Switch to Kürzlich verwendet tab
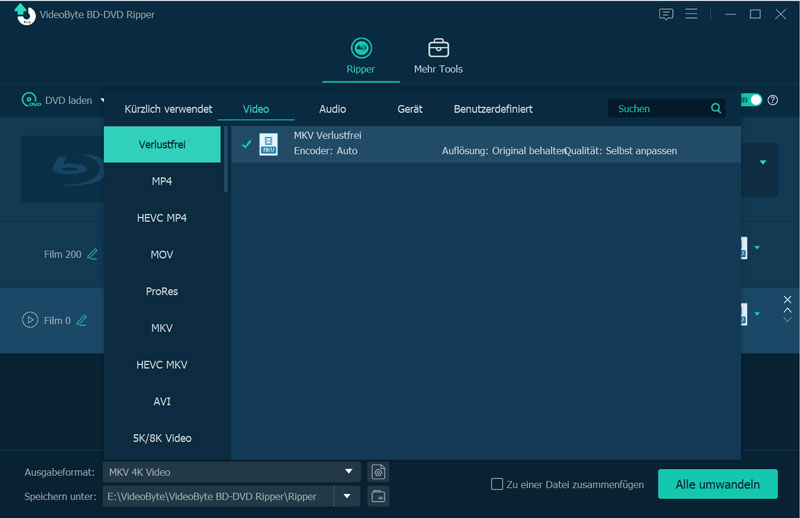 (x=168, y=109)
